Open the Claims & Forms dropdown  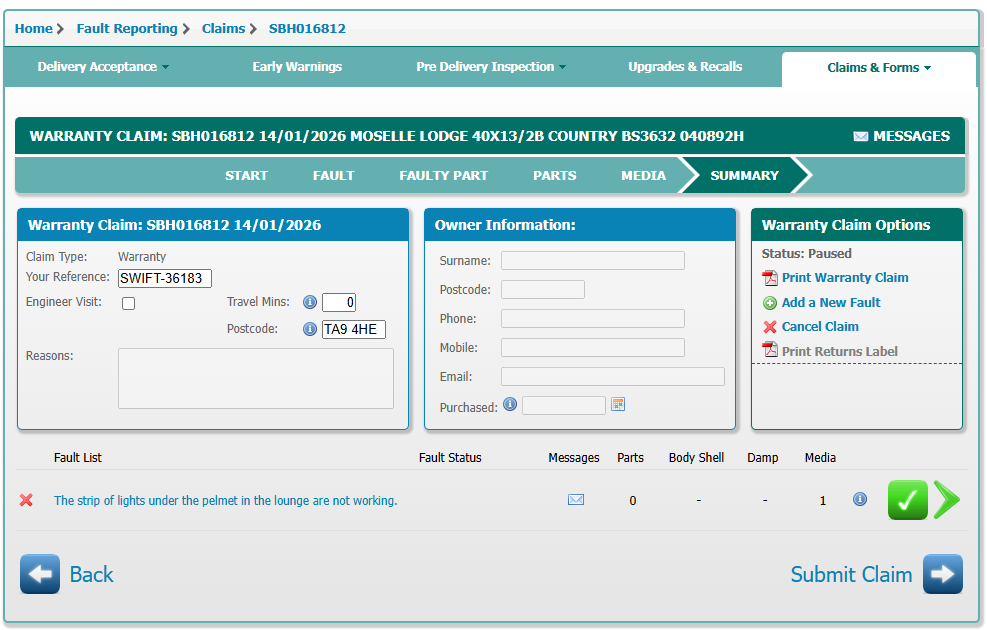coord(878,68)
